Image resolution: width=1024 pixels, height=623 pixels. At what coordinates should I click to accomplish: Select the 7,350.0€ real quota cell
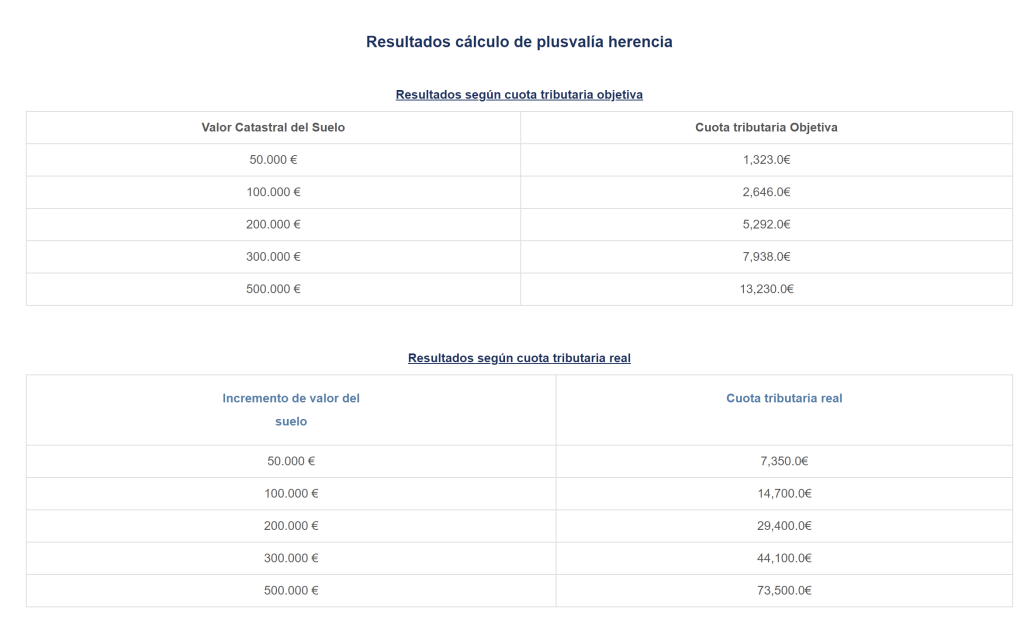[x=784, y=461]
